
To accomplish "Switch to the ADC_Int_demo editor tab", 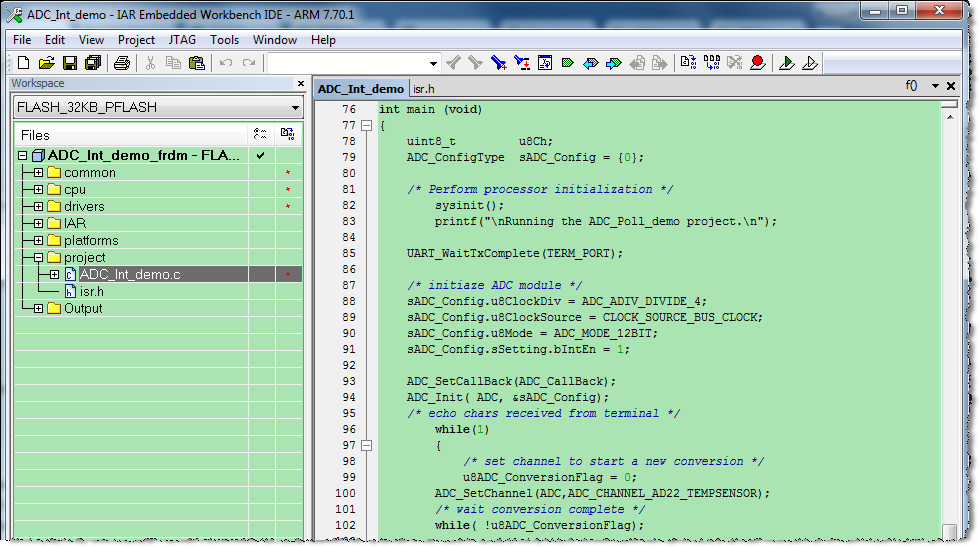I will 361,89.
